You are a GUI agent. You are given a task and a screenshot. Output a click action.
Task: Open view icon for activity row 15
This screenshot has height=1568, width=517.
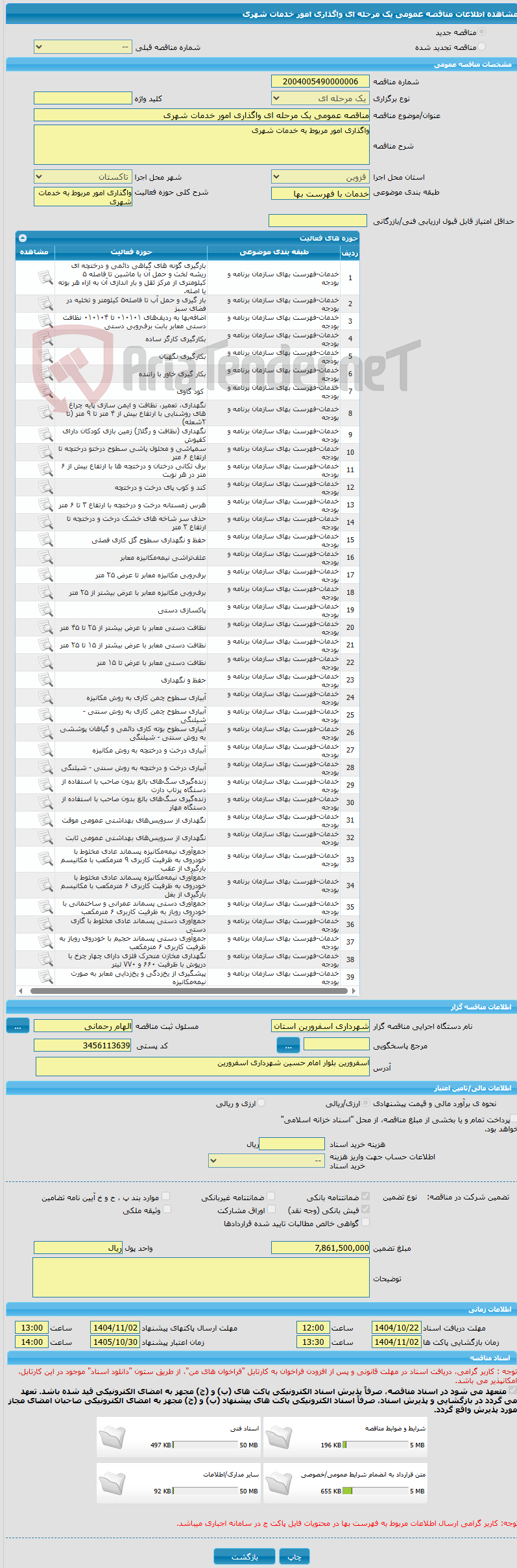[45, 540]
